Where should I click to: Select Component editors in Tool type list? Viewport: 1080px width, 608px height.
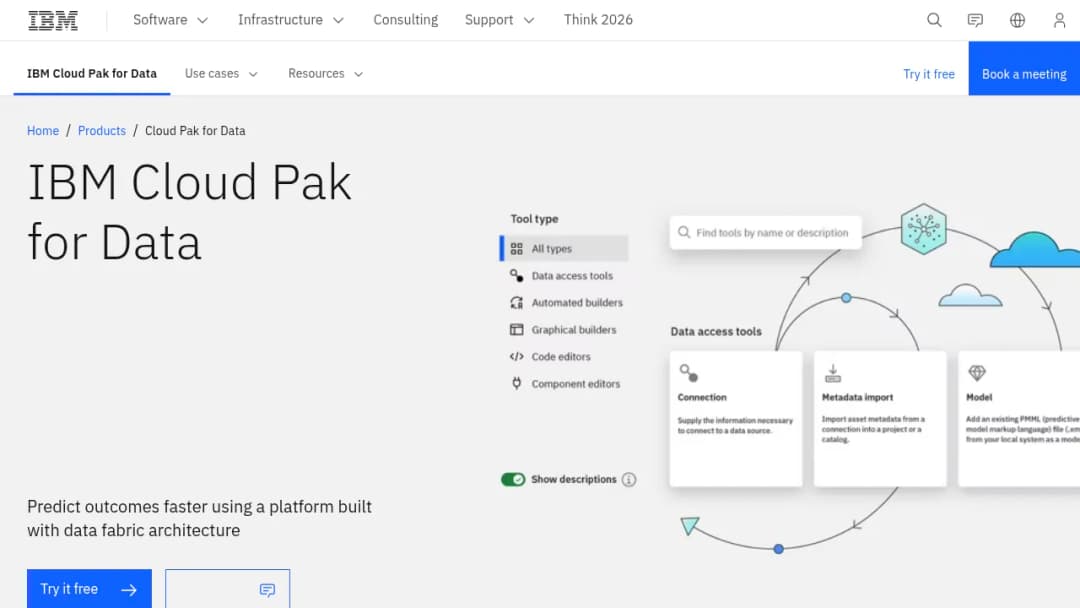(564, 384)
